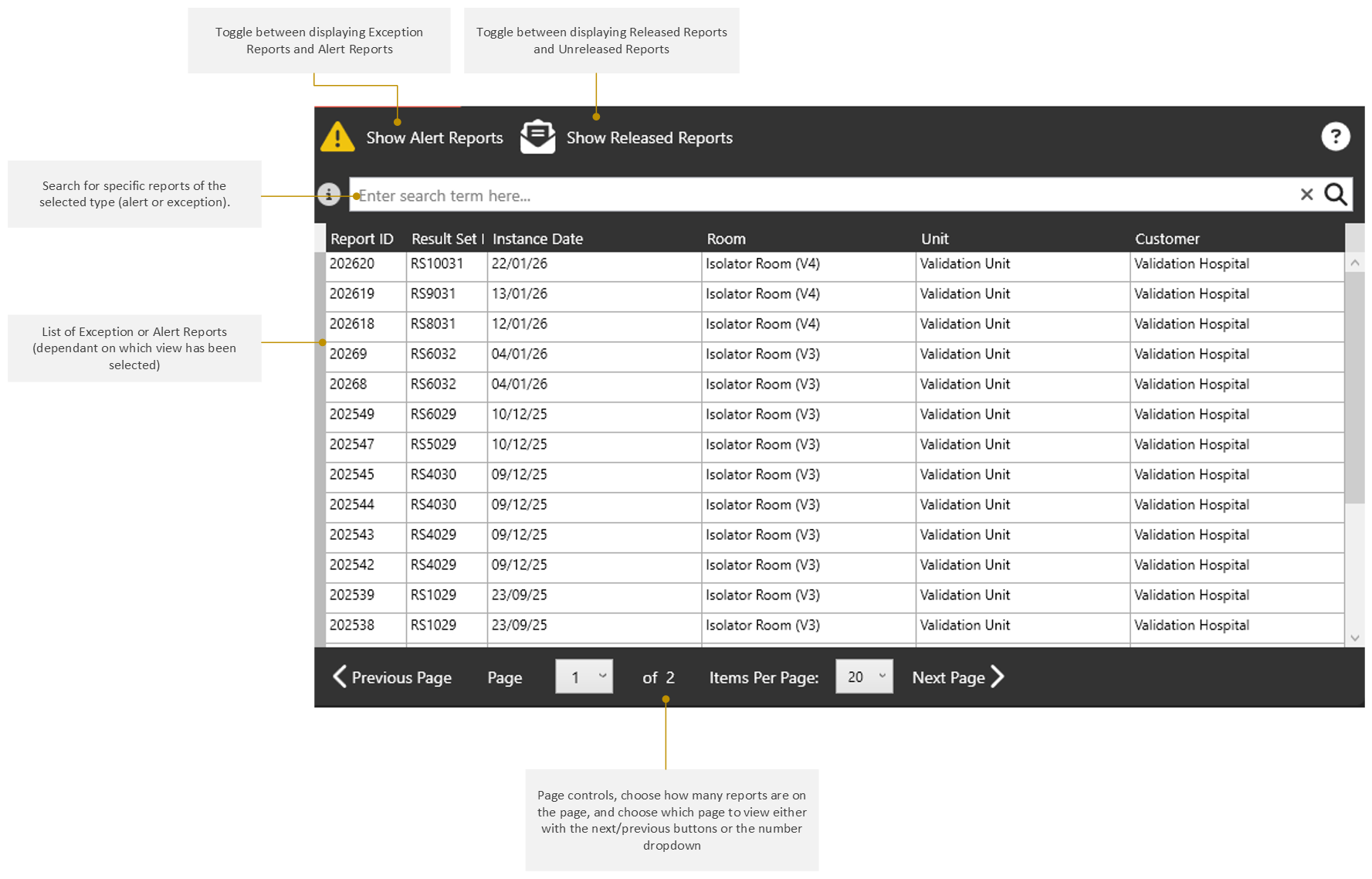Open the Items Per Page dropdown
Screen dimensions: 1372x879
pos(864,677)
